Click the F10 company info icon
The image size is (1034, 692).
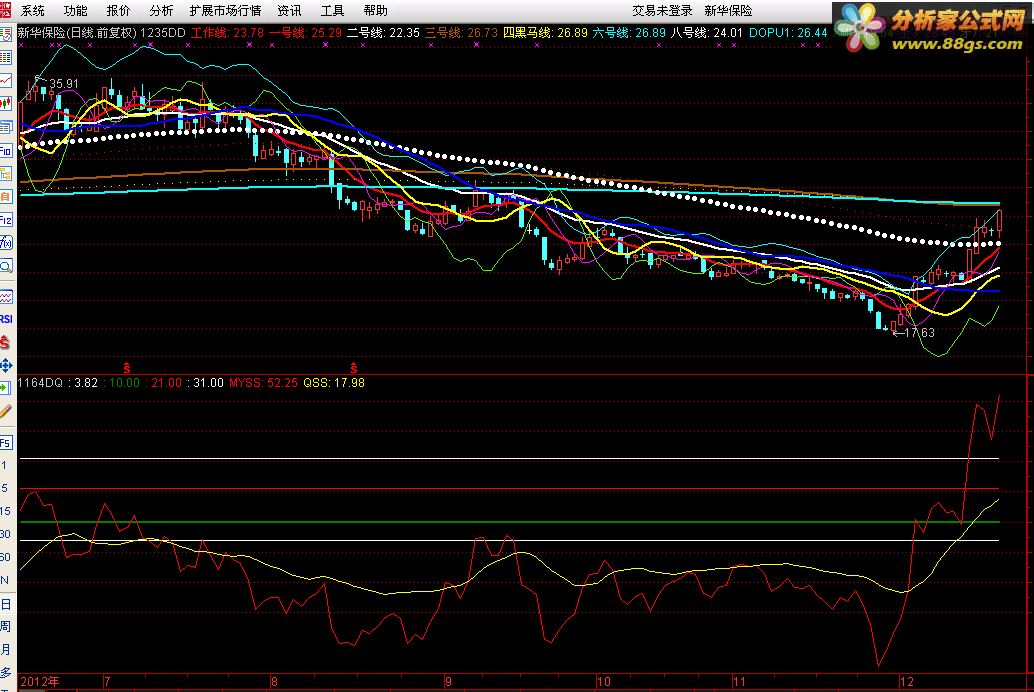pyautogui.click(x=6, y=150)
